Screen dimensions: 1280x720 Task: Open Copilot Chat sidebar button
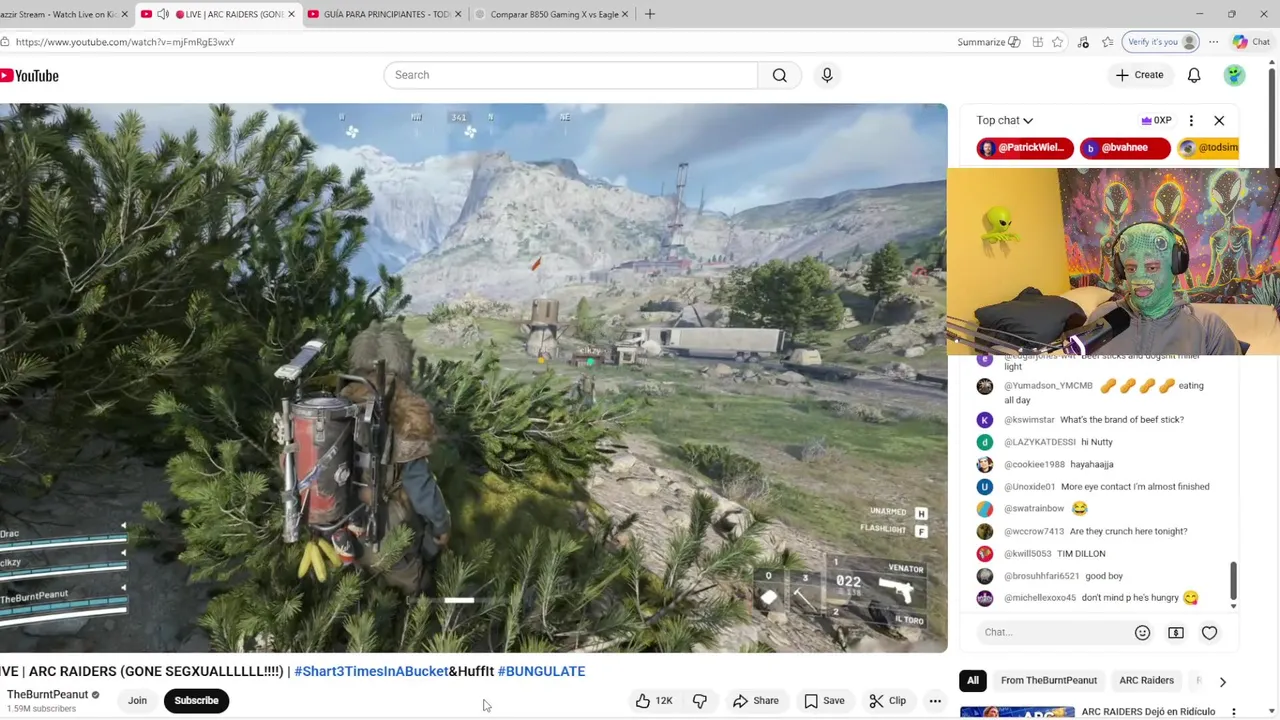point(1252,42)
